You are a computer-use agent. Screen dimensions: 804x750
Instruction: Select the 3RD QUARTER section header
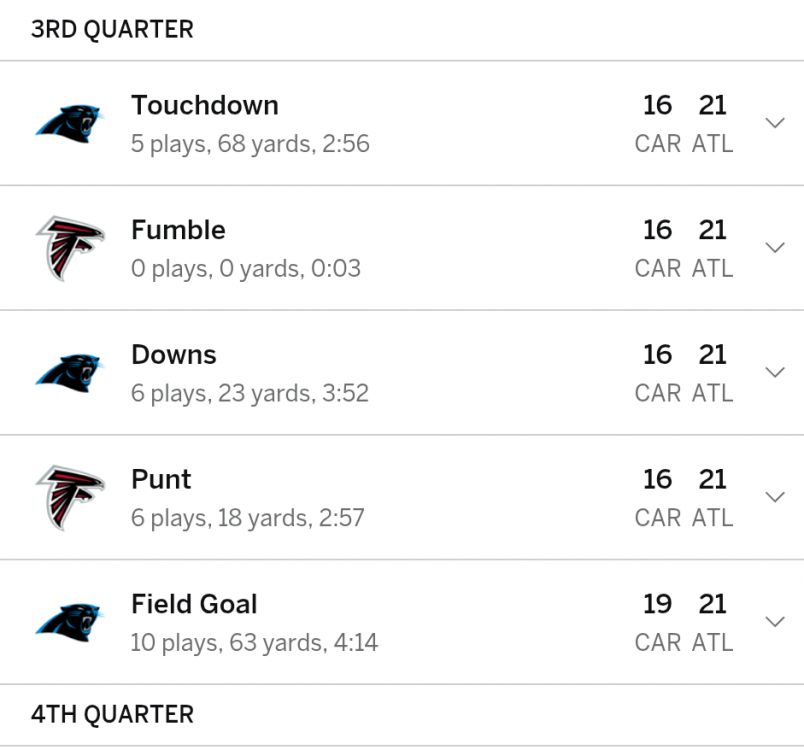112,30
